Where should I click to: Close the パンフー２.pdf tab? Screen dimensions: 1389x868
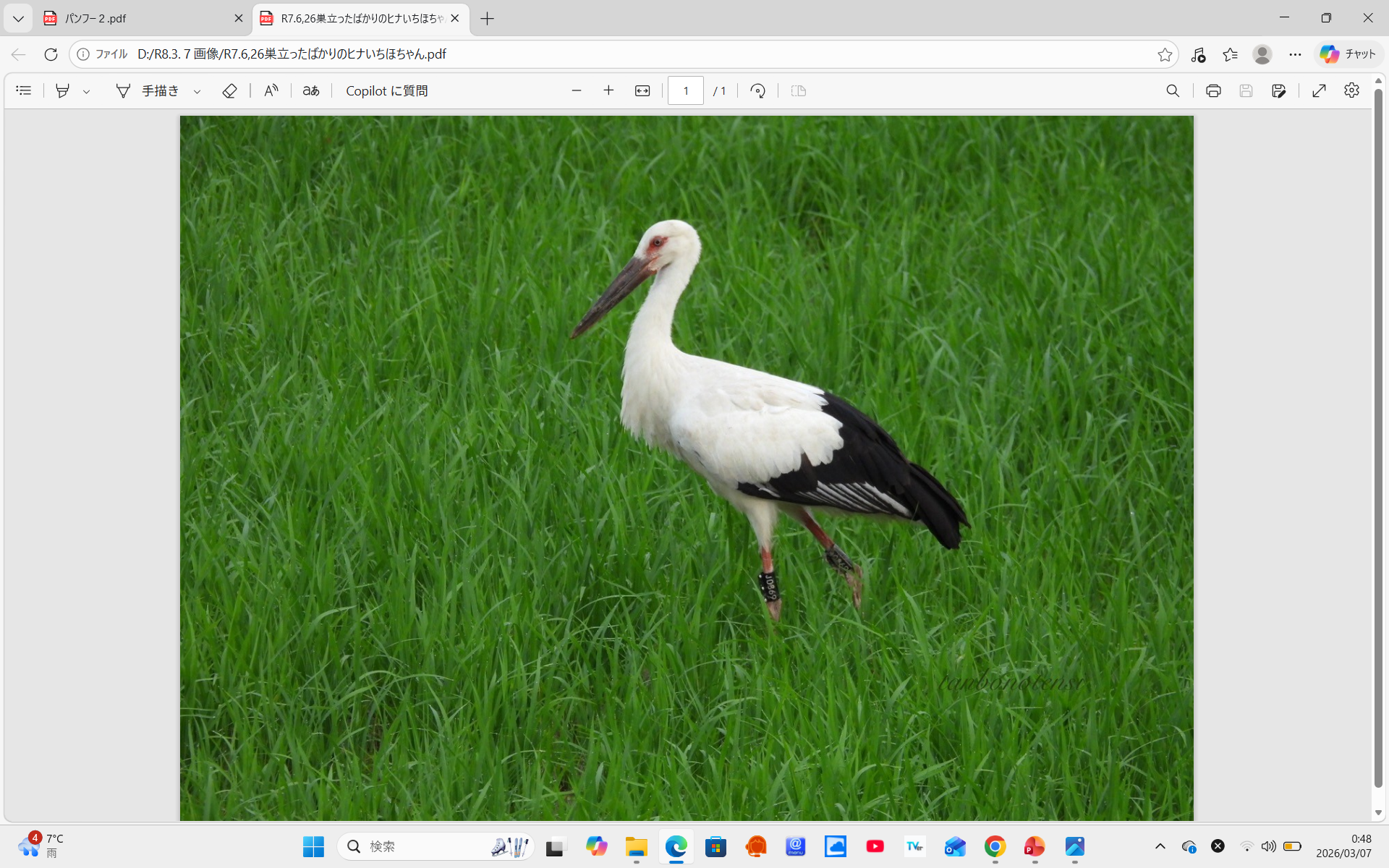238,19
